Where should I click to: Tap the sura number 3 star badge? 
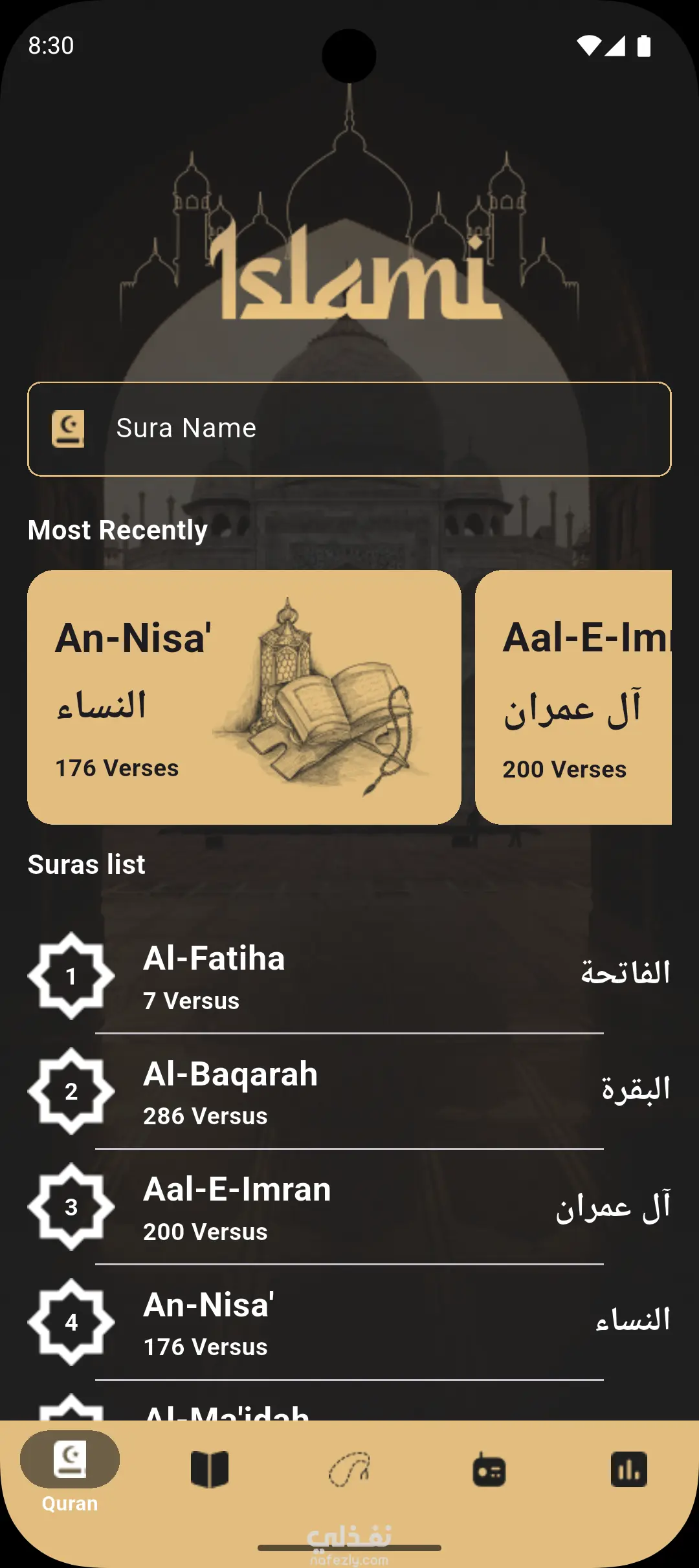[71, 1206]
